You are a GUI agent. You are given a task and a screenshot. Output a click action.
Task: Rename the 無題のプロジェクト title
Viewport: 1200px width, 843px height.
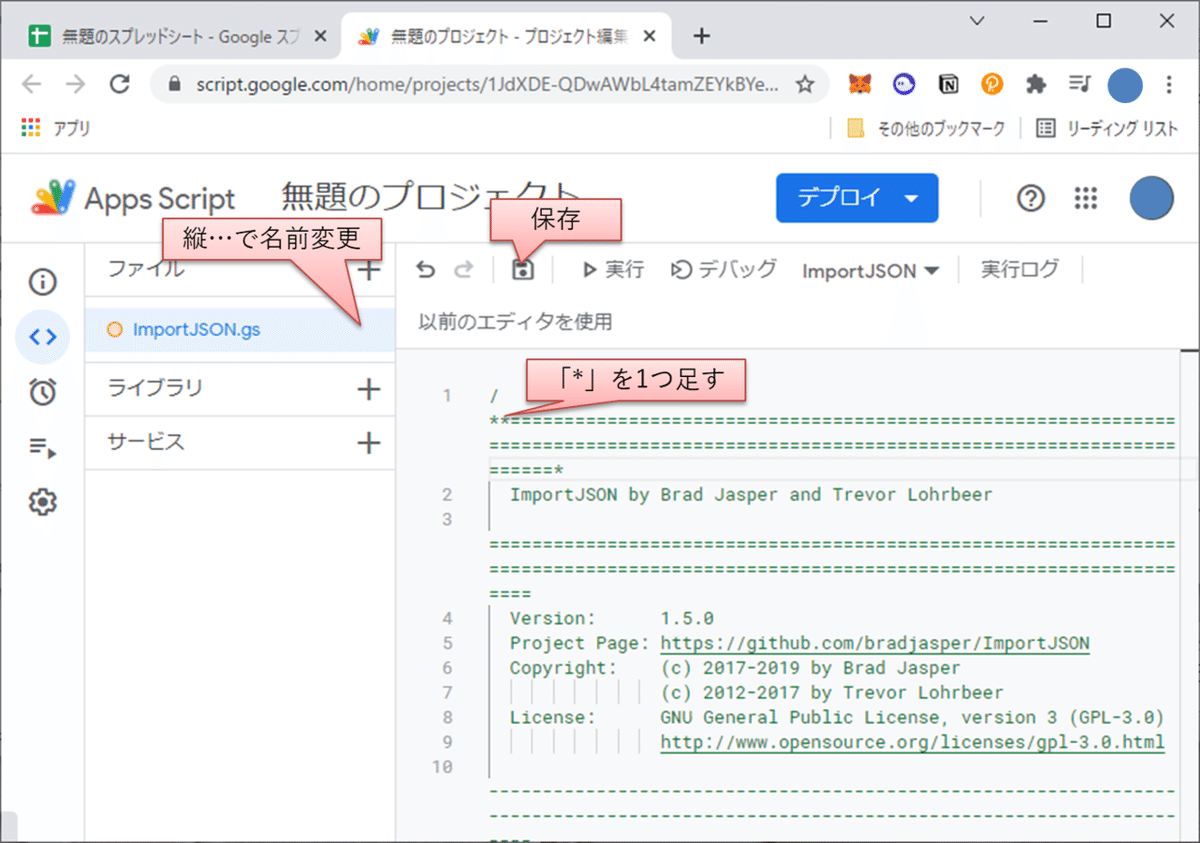pos(430,197)
